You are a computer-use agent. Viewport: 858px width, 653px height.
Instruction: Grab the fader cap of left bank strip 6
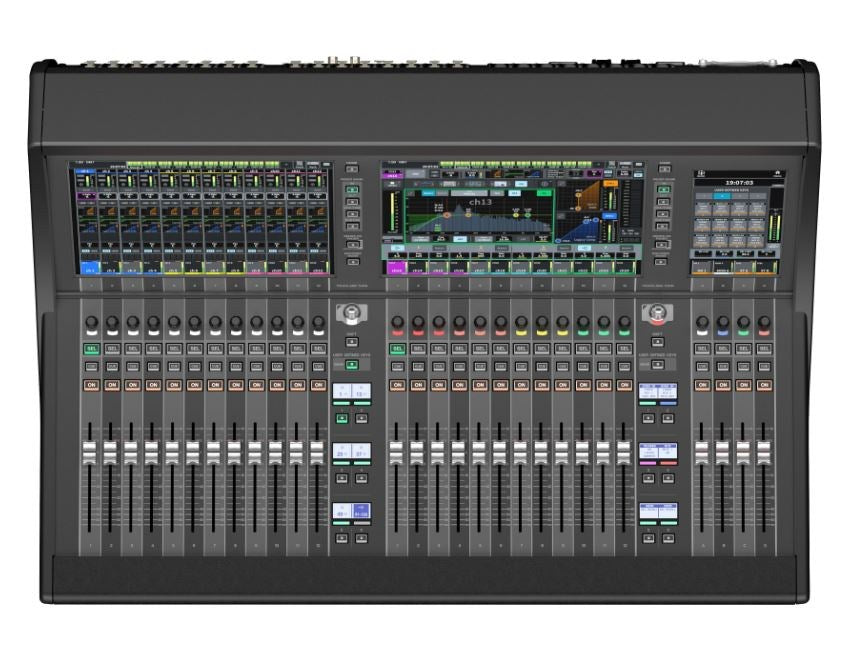pos(193,453)
